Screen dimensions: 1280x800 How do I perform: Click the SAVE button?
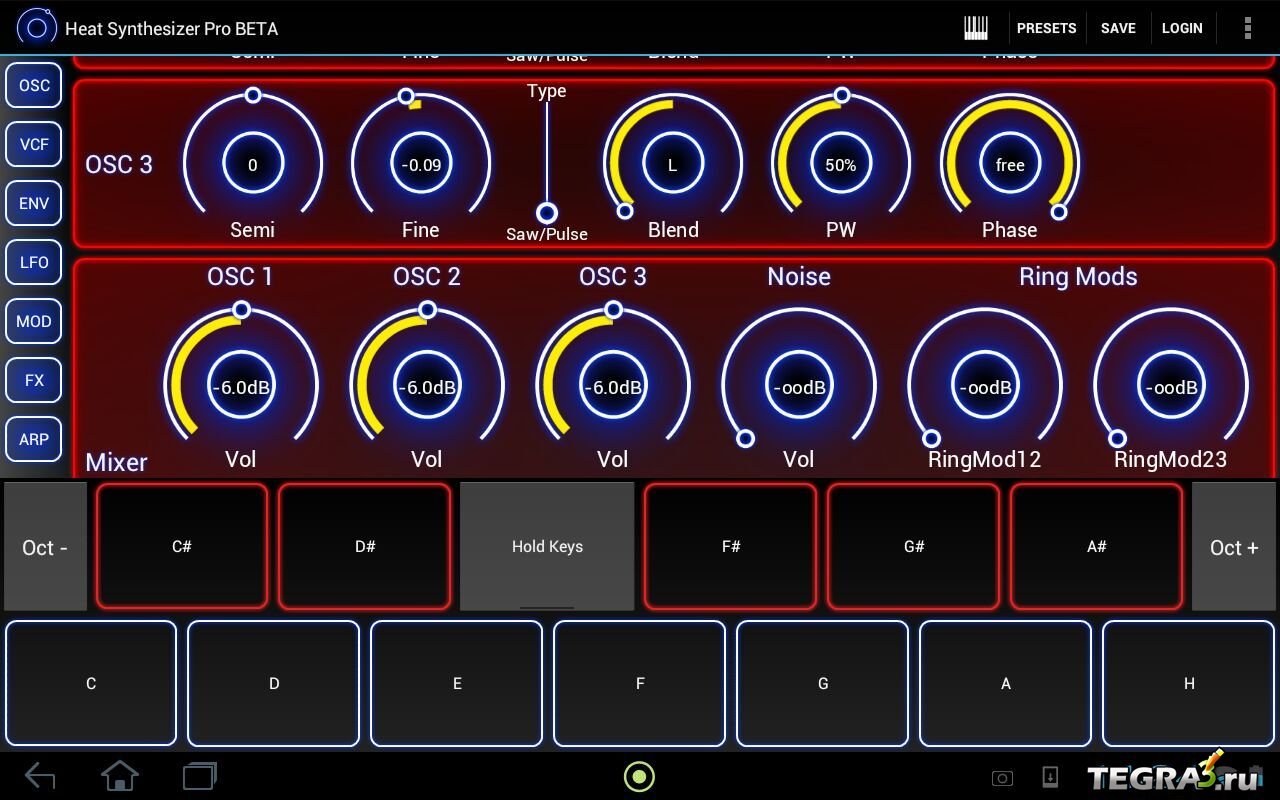click(x=1118, y=28)
